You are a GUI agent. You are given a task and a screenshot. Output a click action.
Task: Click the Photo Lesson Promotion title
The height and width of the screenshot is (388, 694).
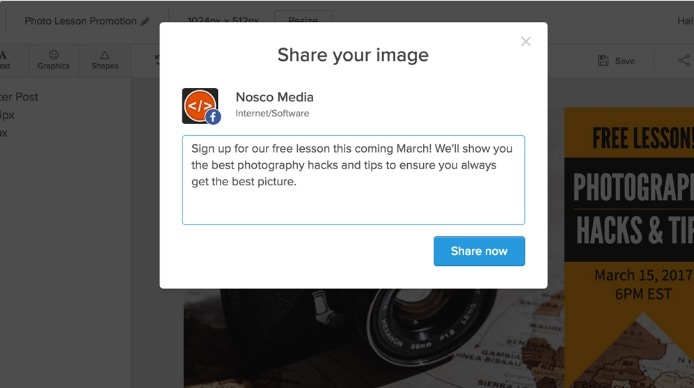[81, 21]
